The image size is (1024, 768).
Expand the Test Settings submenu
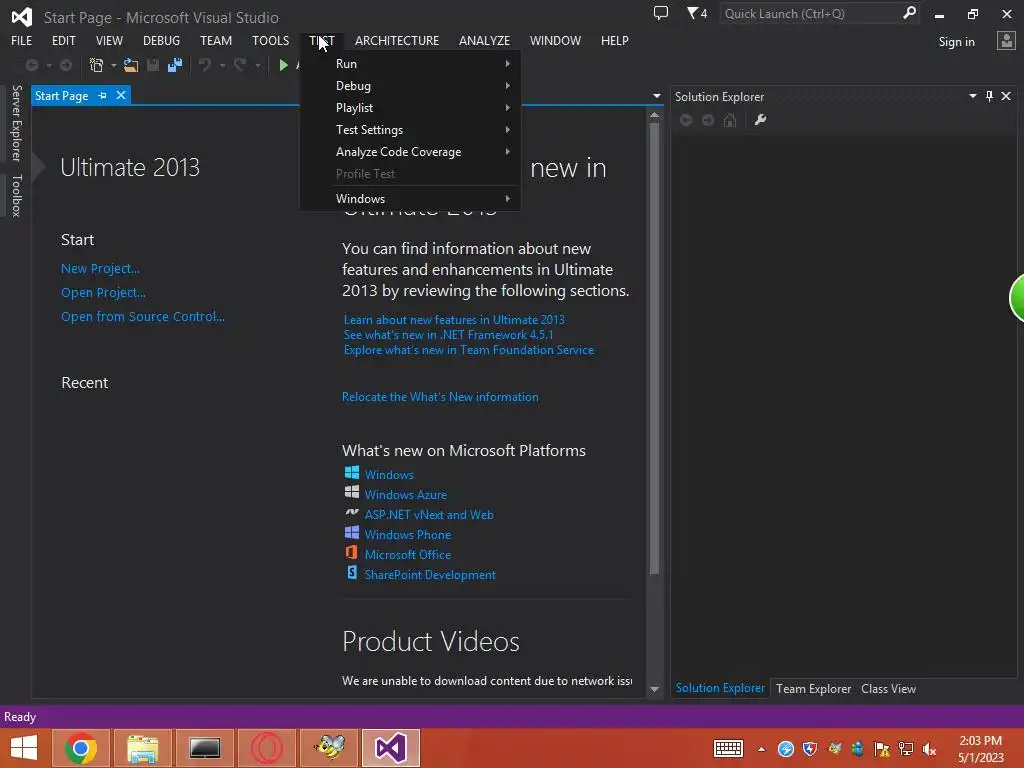coord(410,130)
